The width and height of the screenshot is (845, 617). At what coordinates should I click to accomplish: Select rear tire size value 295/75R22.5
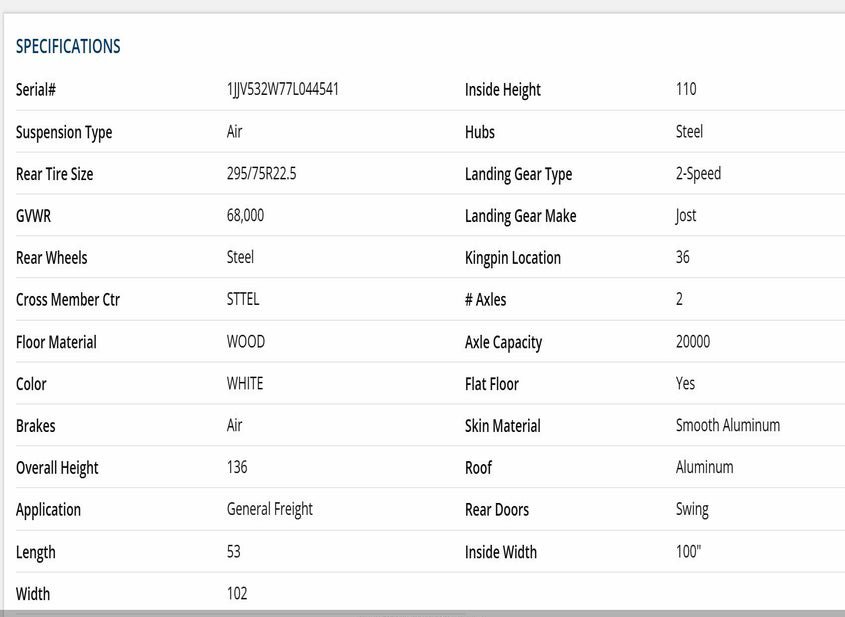pos(261,174)
